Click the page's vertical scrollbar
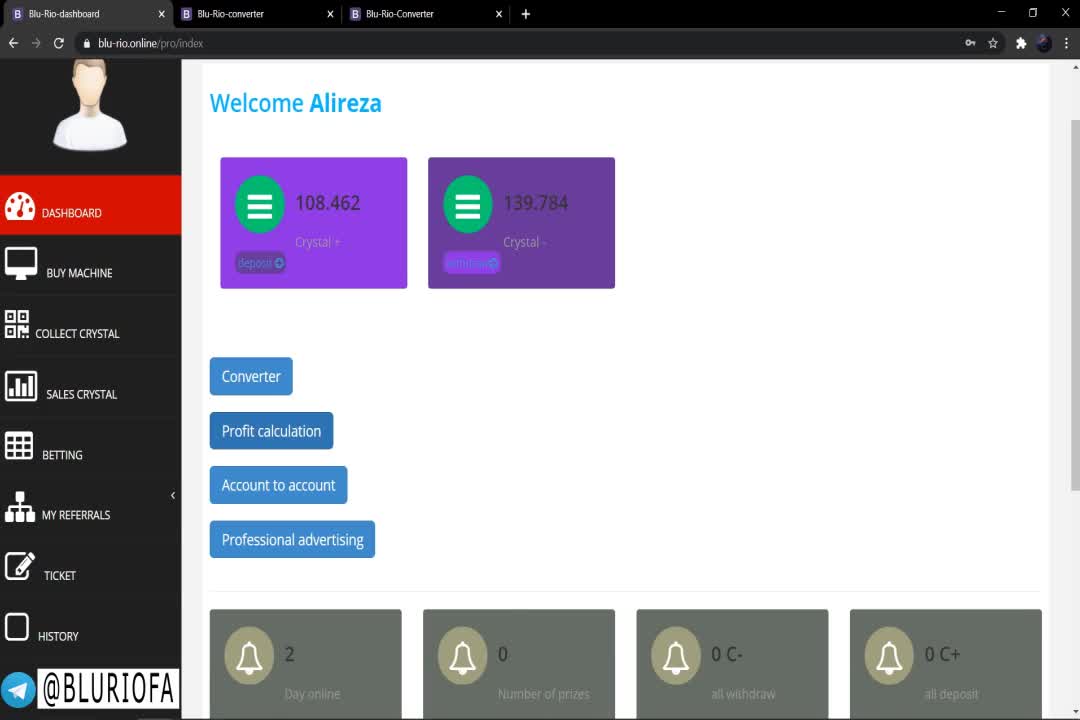 click(x=1074, y=300)
